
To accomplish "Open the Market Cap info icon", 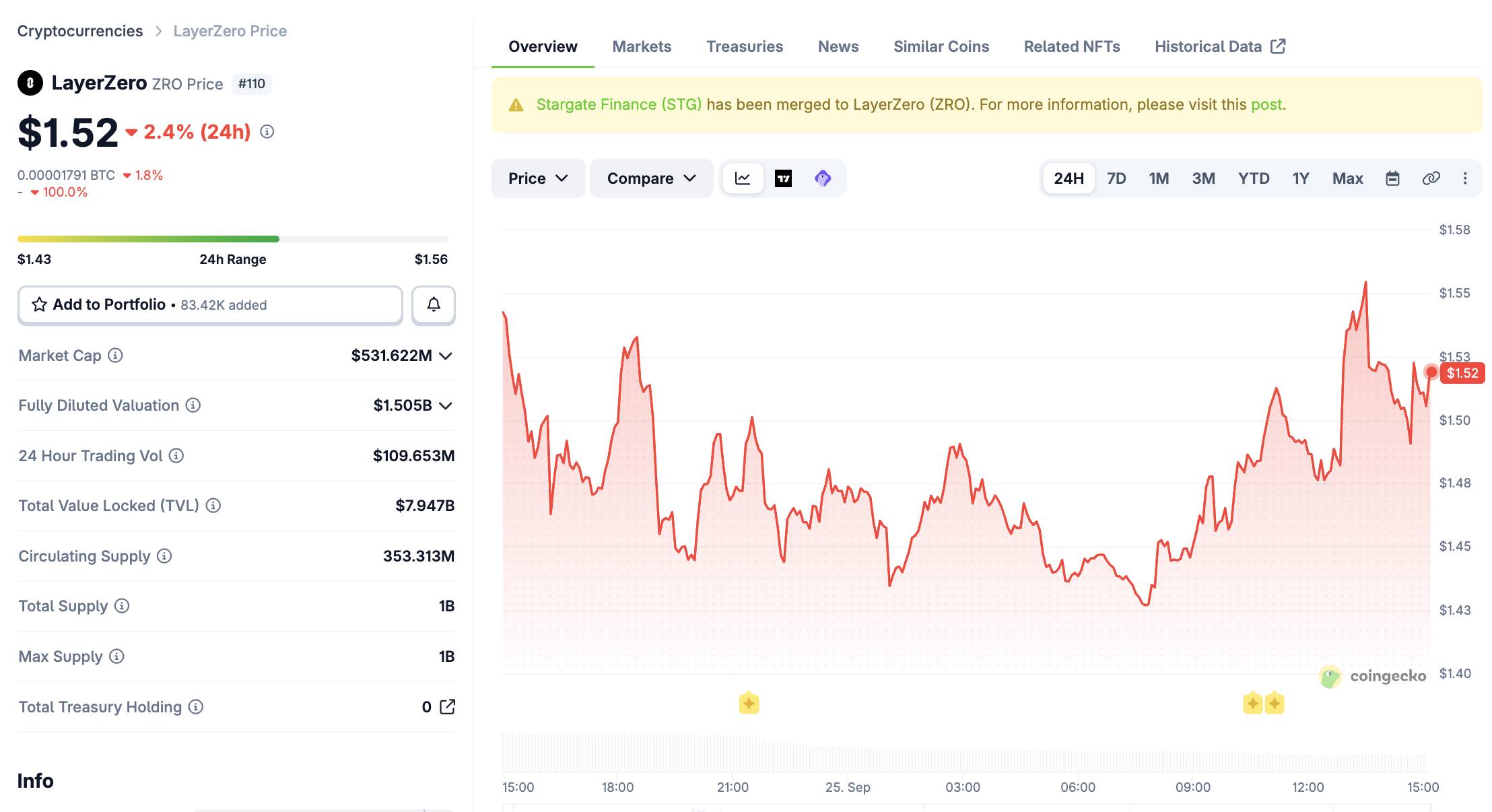I will 116,356.
